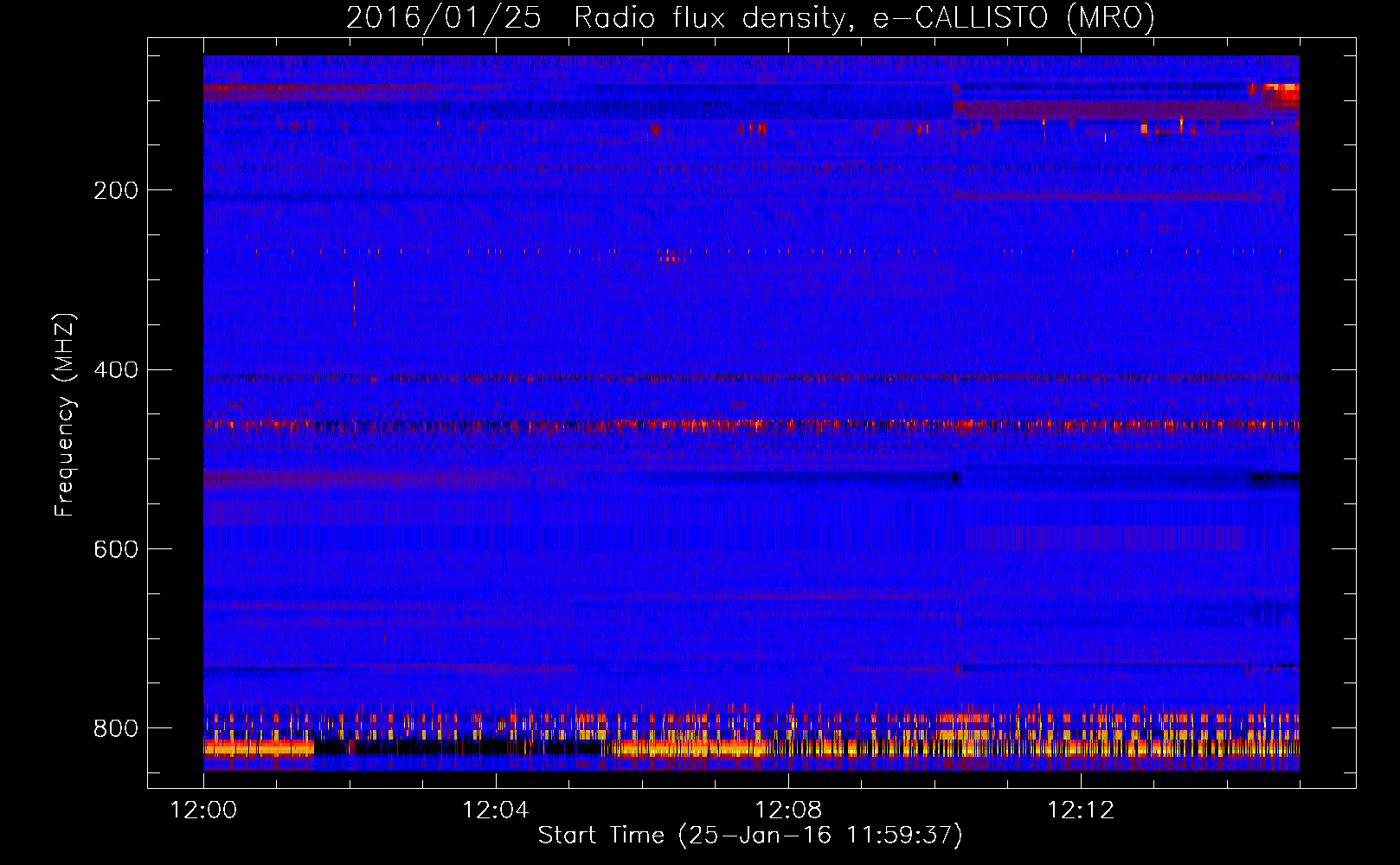Click the 800 frequency tick label
Image resolution: width=1400 pixels, height=865 pixels.
(x=115, y=728)
